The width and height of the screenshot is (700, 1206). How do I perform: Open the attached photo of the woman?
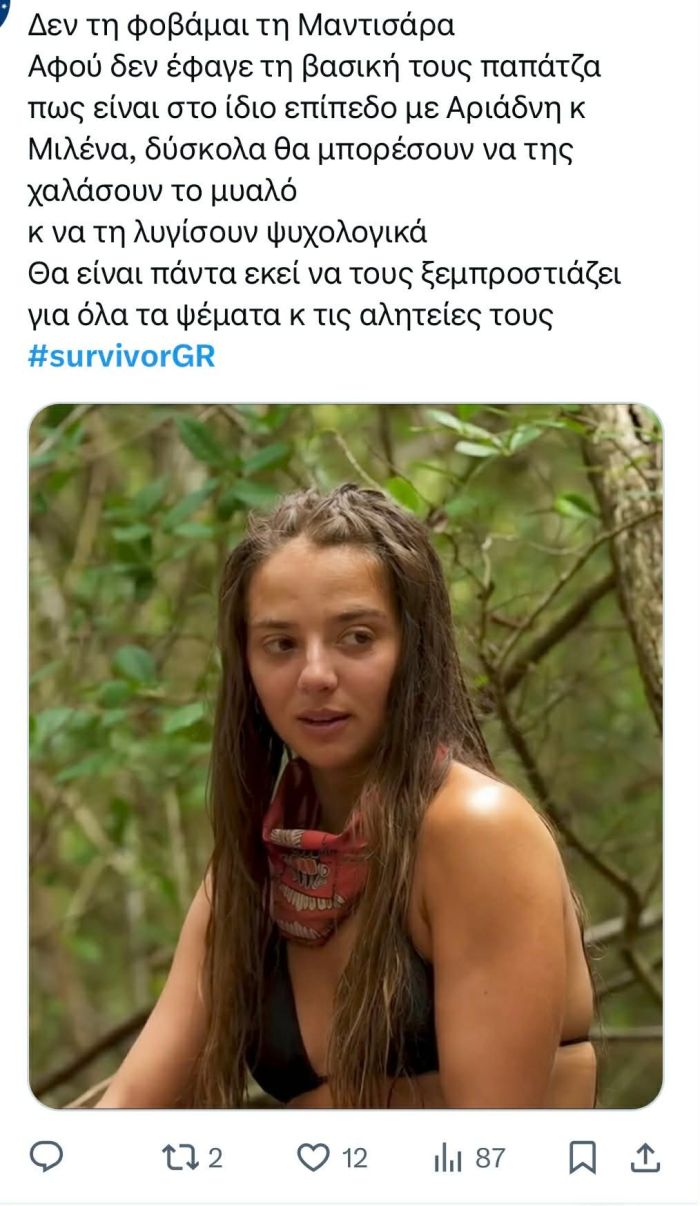click(346, 756)
